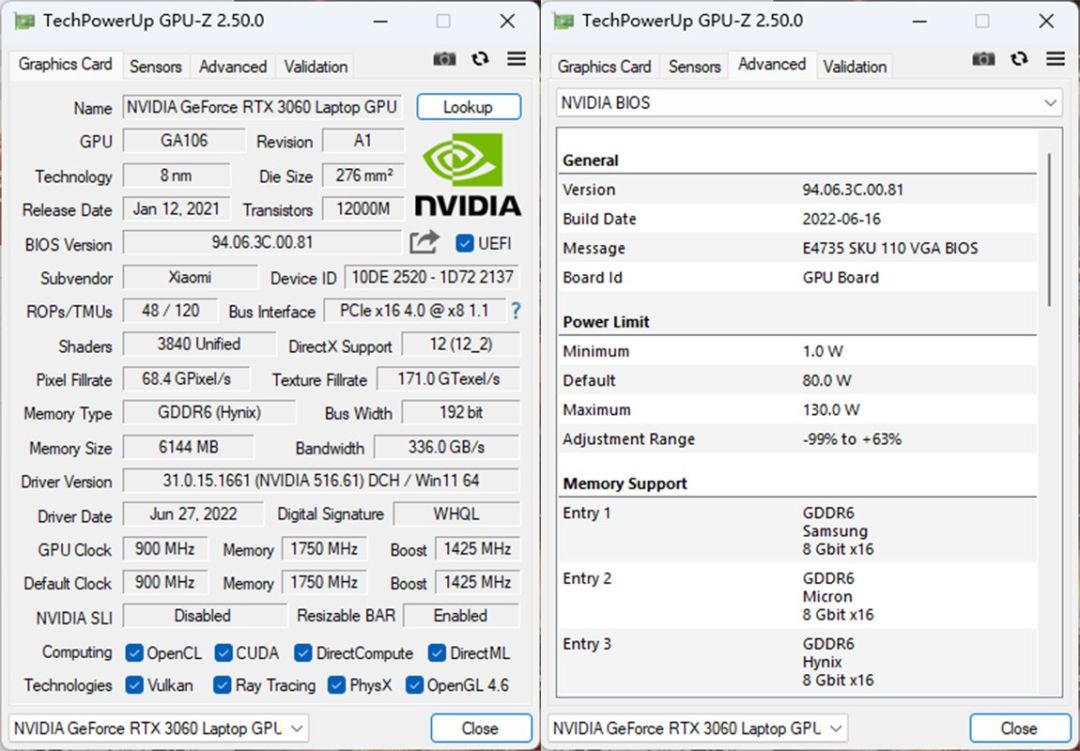Click the Driver Version field

321,480
